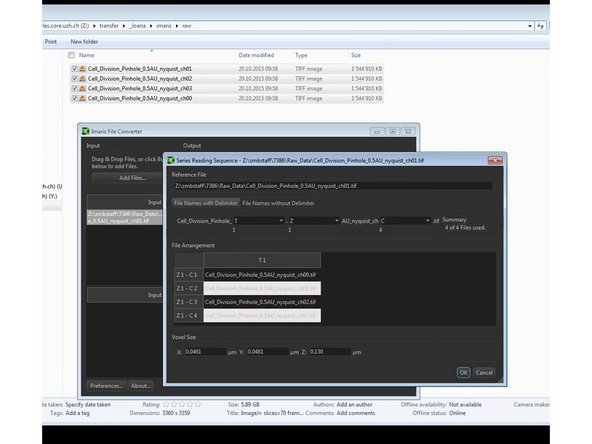The image size is (592, 444).
Task: Sort files by Name column header
Action: point(86,55)
